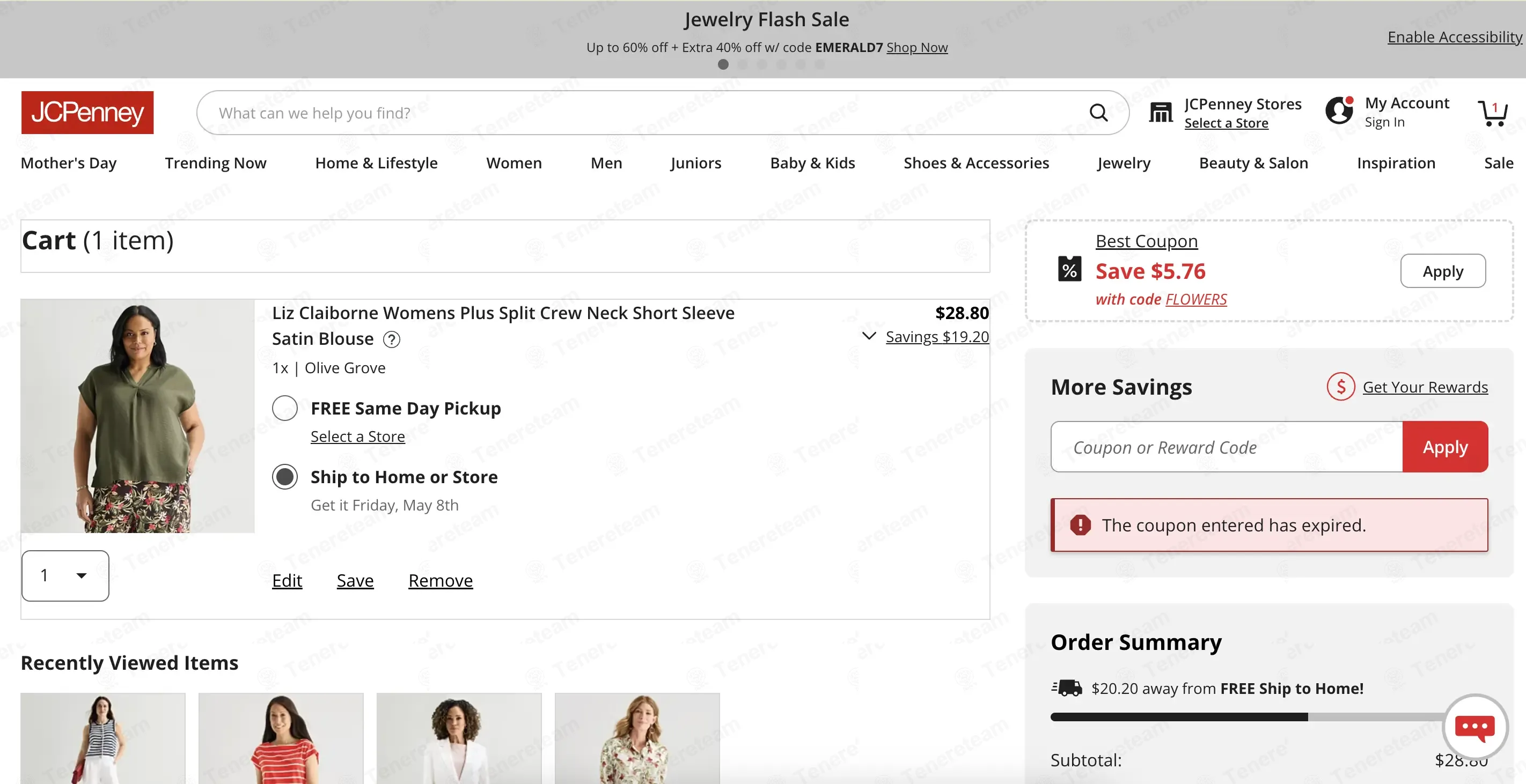Select Ship to Home or Store radio
The height and width of the screenshot is (784, 1526).
(x=284, y=477)
